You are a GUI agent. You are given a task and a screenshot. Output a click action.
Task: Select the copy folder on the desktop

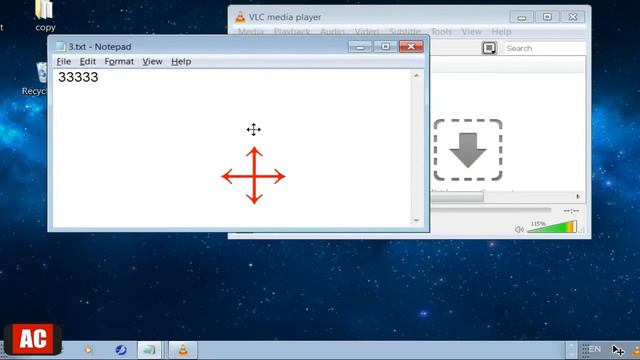coord(44,16)
